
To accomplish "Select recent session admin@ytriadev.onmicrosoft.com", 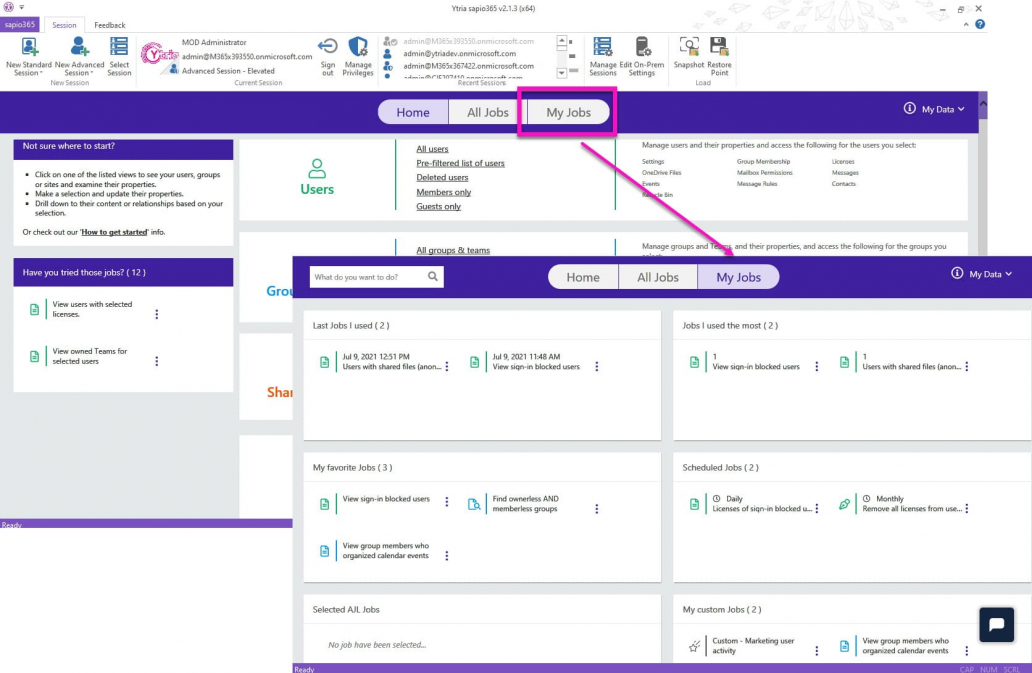I will pos(459,53).
